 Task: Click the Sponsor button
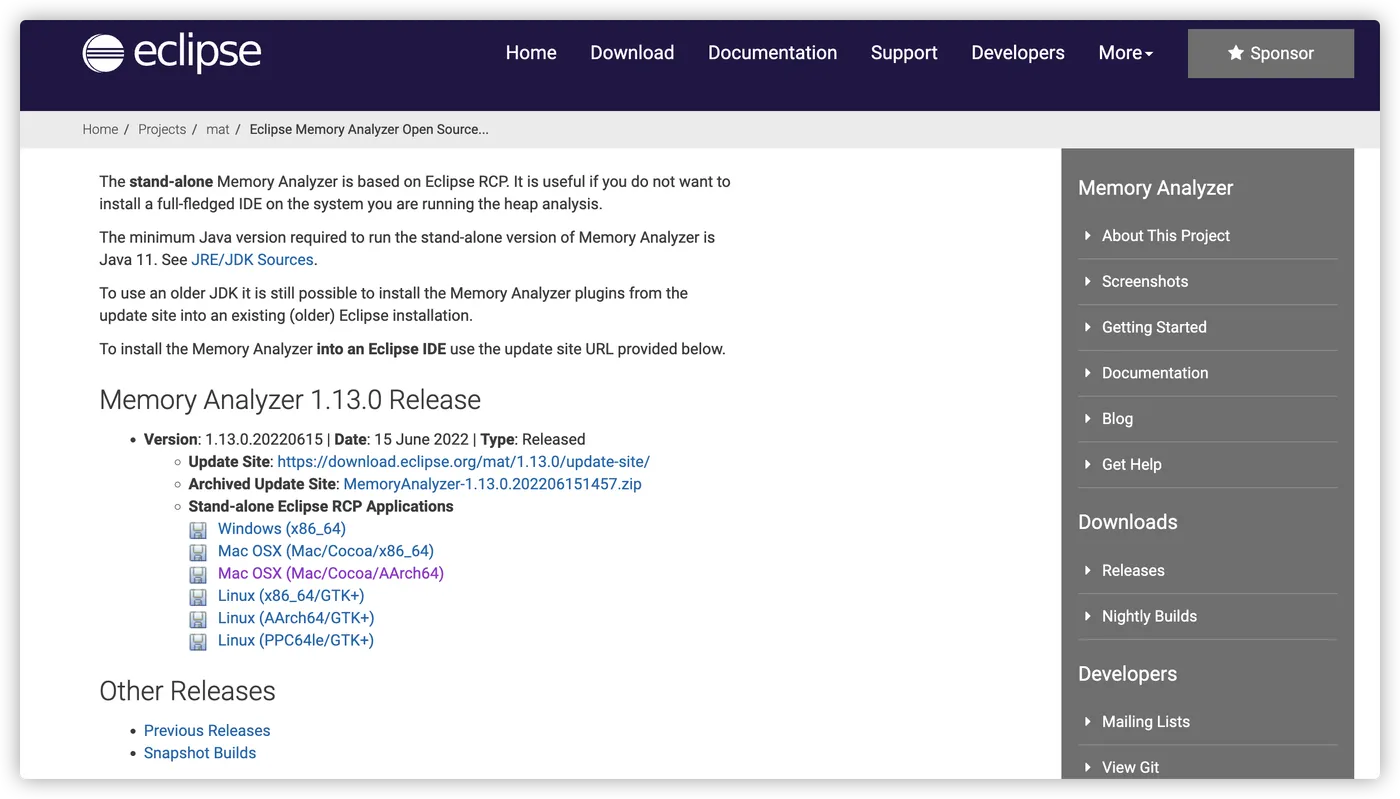[x=1271, y=53]
